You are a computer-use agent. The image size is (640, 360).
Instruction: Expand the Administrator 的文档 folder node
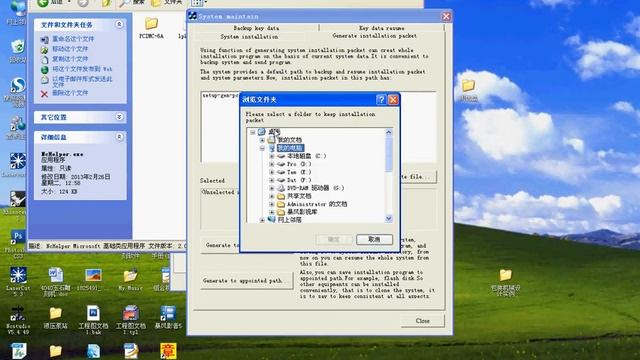[272, 204]
